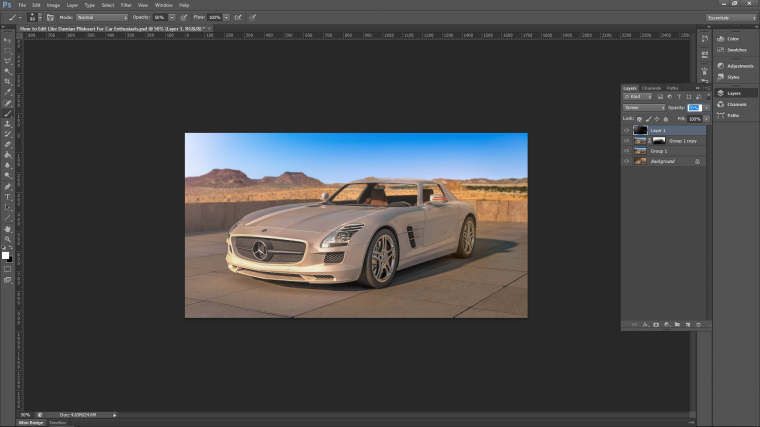Create a new group folder icon
Image resolution: width=760 pixels, height=427 pixels.
[x=678, y=325]
